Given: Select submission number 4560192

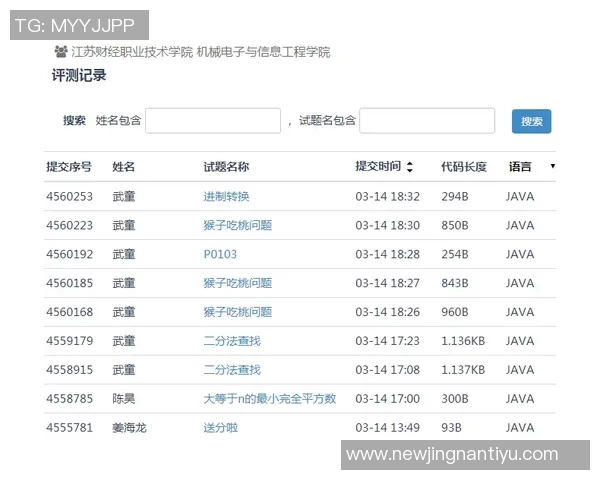Looking at the screenshot, I should coord(69,254).
